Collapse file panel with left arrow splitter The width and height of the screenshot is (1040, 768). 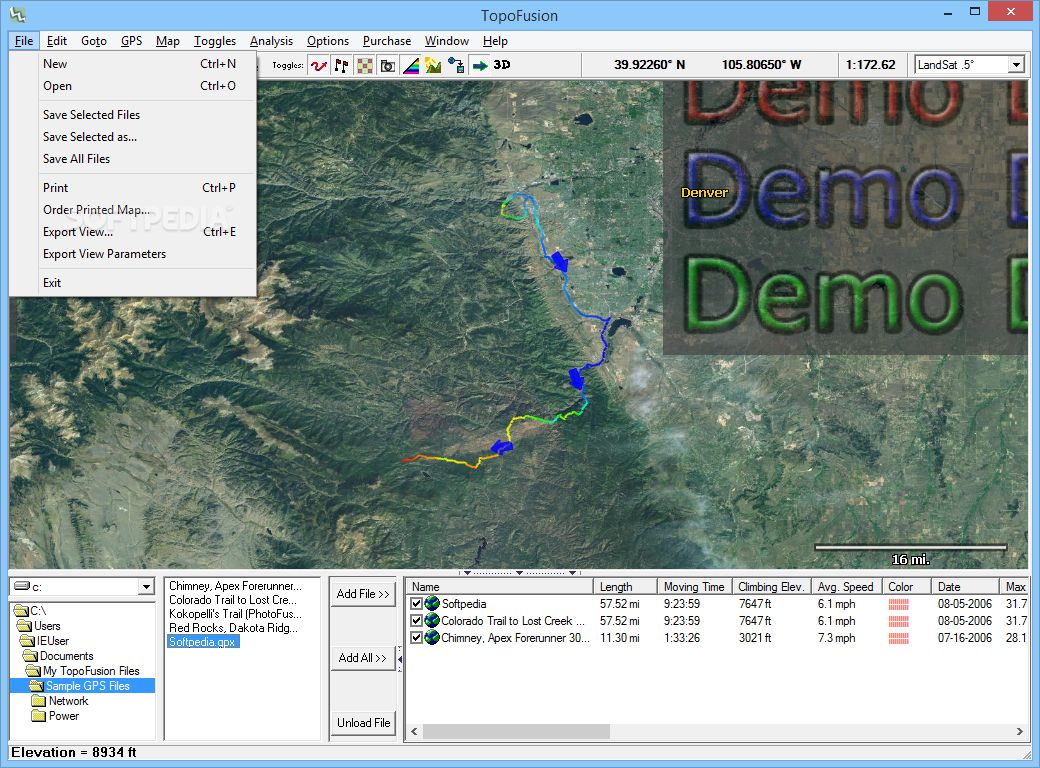click(399, 659)
